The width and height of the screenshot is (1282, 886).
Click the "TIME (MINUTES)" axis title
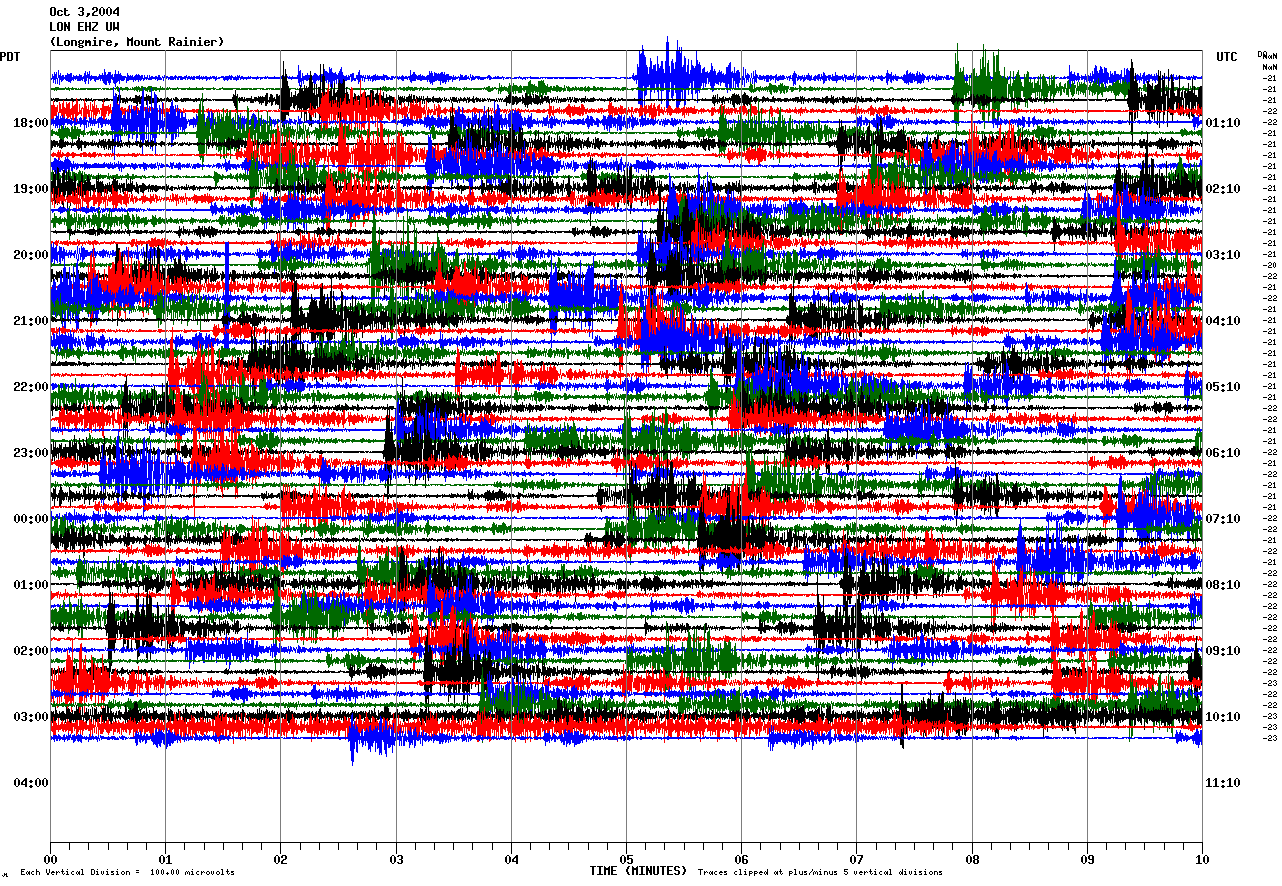tap(638, 871)
